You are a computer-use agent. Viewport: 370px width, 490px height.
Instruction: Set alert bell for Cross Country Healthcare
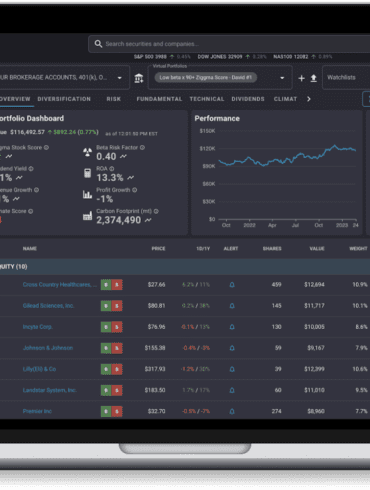tap(232, 285)
